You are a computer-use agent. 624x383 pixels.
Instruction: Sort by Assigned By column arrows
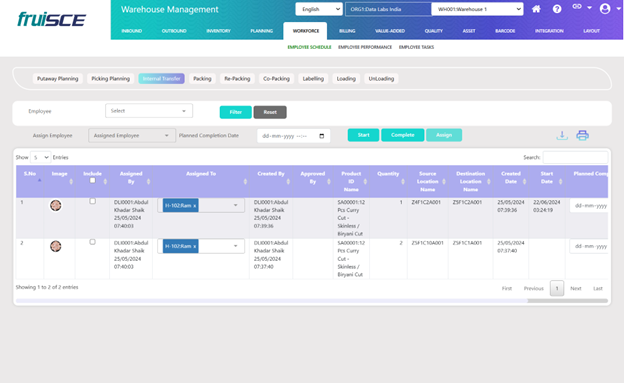[148, 182]
